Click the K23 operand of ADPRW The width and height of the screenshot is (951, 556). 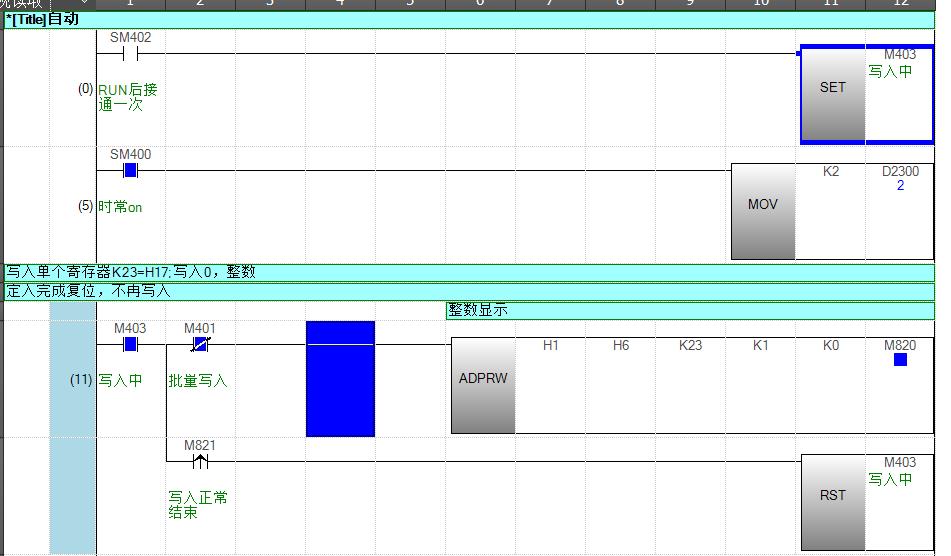(x=690, y=346)
